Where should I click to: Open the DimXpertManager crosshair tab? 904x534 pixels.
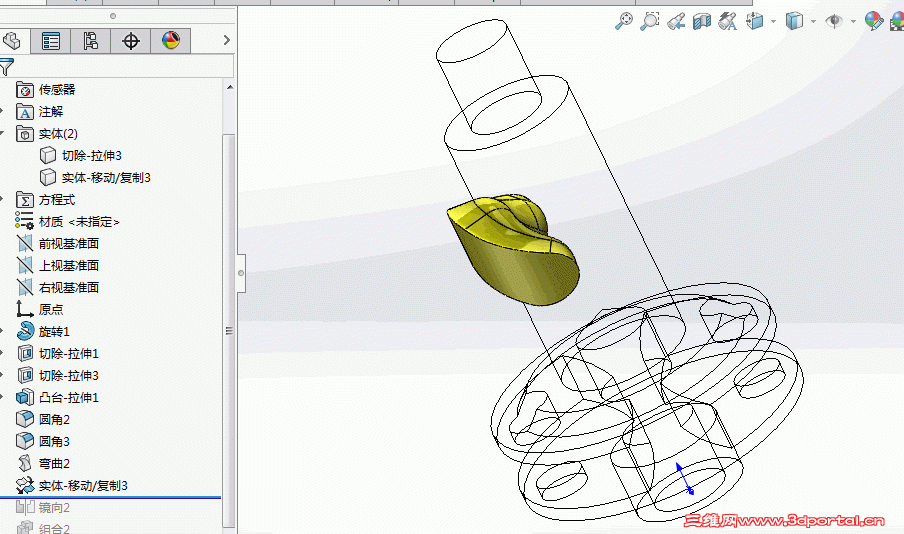tap(131, 41)
